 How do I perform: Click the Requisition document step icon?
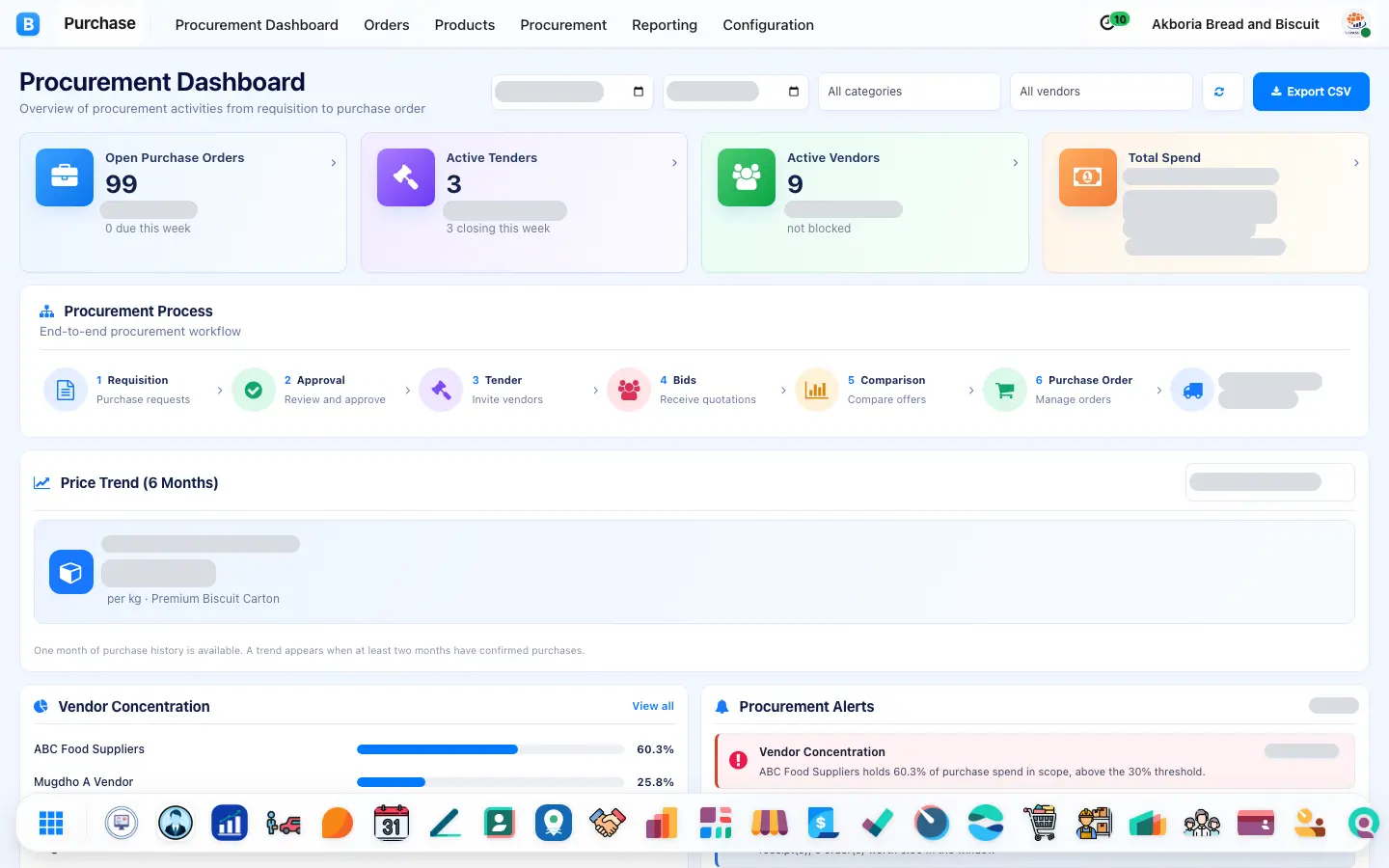[x=66, y=390]
